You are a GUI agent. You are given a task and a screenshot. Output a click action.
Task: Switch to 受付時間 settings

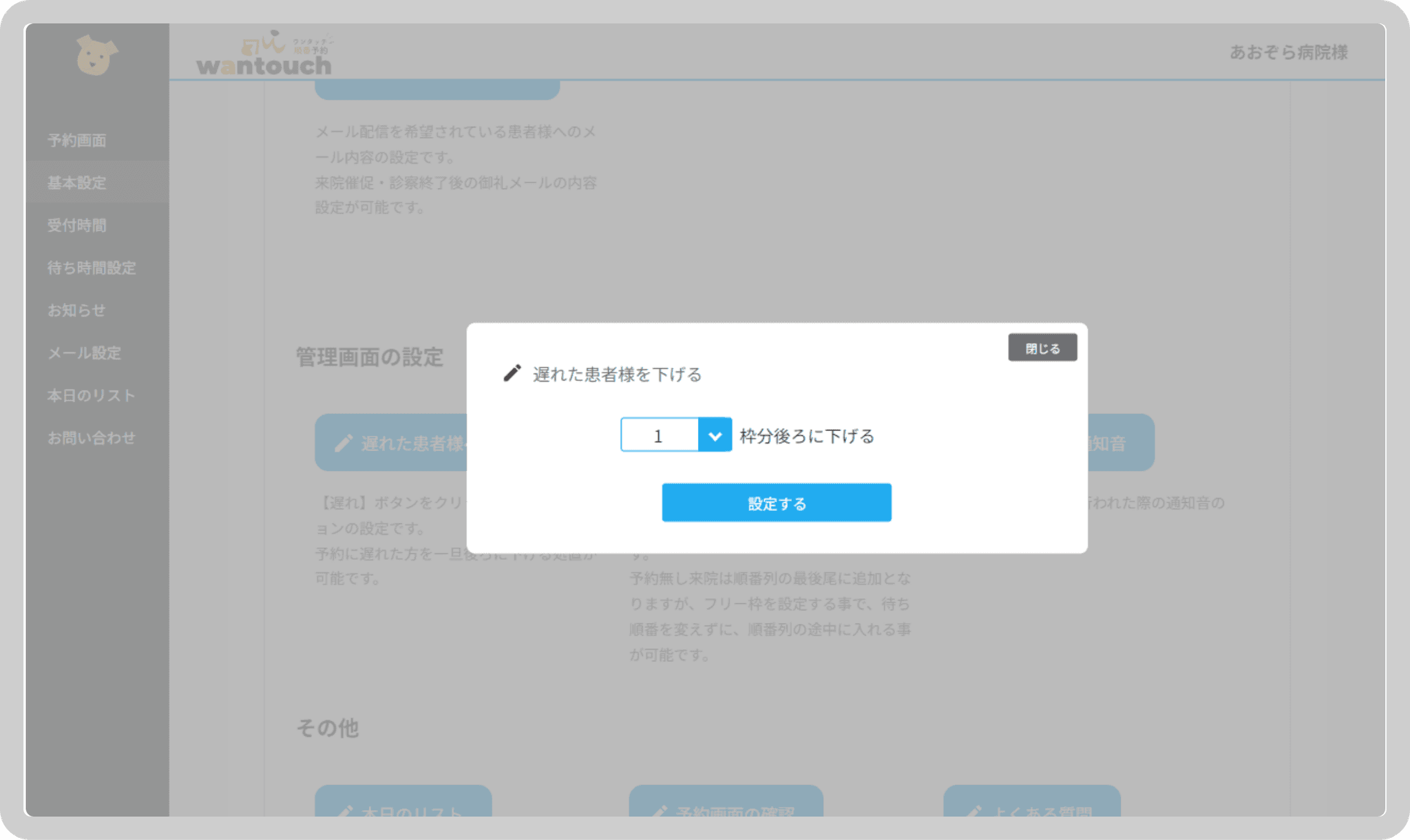click(76, 225)
